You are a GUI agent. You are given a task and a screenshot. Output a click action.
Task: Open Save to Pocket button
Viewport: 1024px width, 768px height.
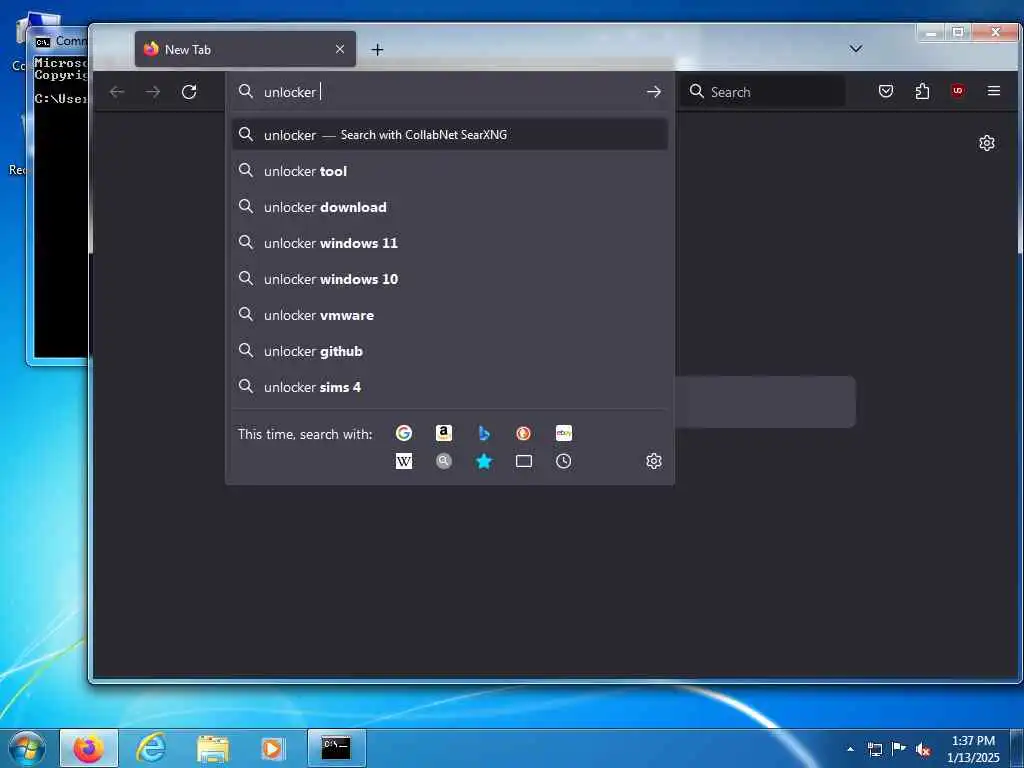tap(886, 91)
